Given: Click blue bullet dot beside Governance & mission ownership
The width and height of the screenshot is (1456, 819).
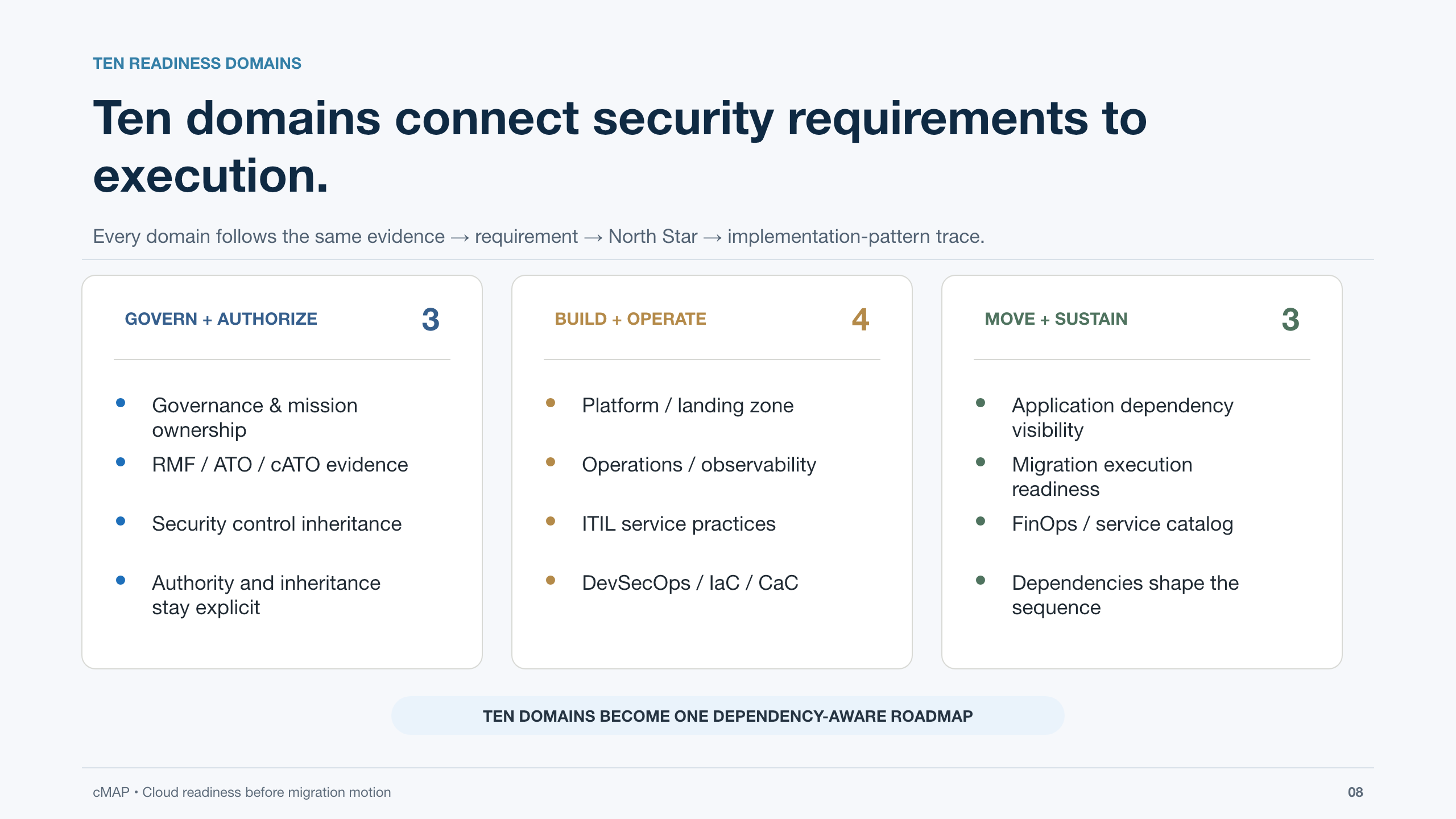Looking at the screenshot, I should [x=121, y=403].
